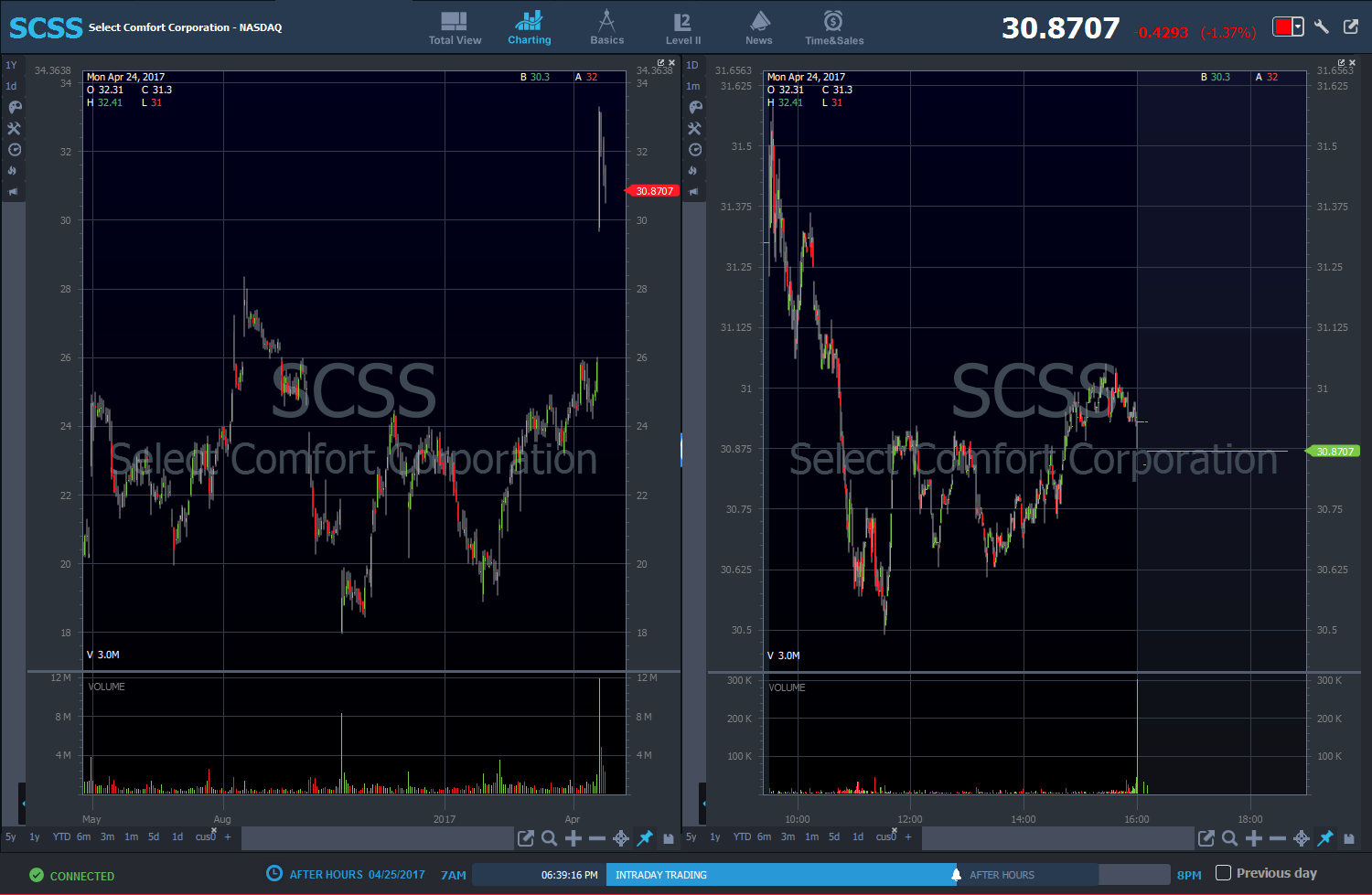The width and height of the screenshot is (1372, 895).
Task: Set right chart to 5y range
Action: tap(691, 836)
